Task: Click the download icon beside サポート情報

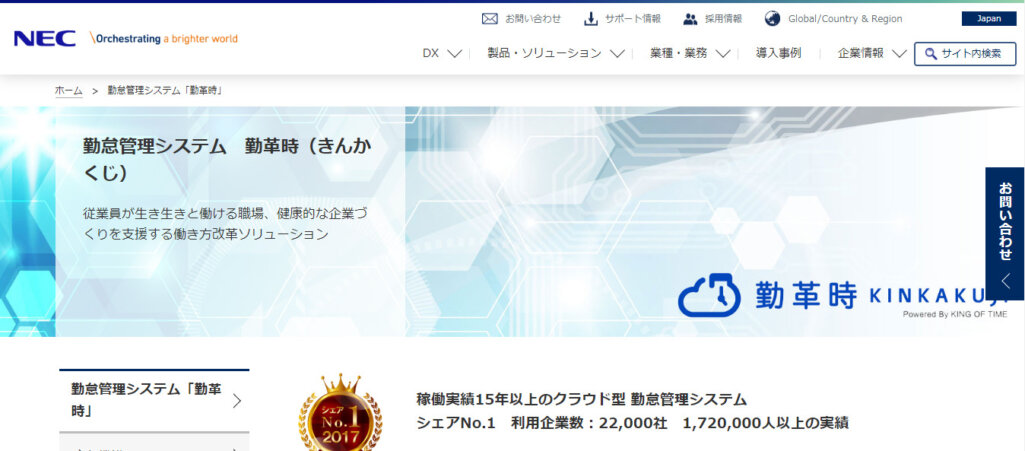Action: 591,19
